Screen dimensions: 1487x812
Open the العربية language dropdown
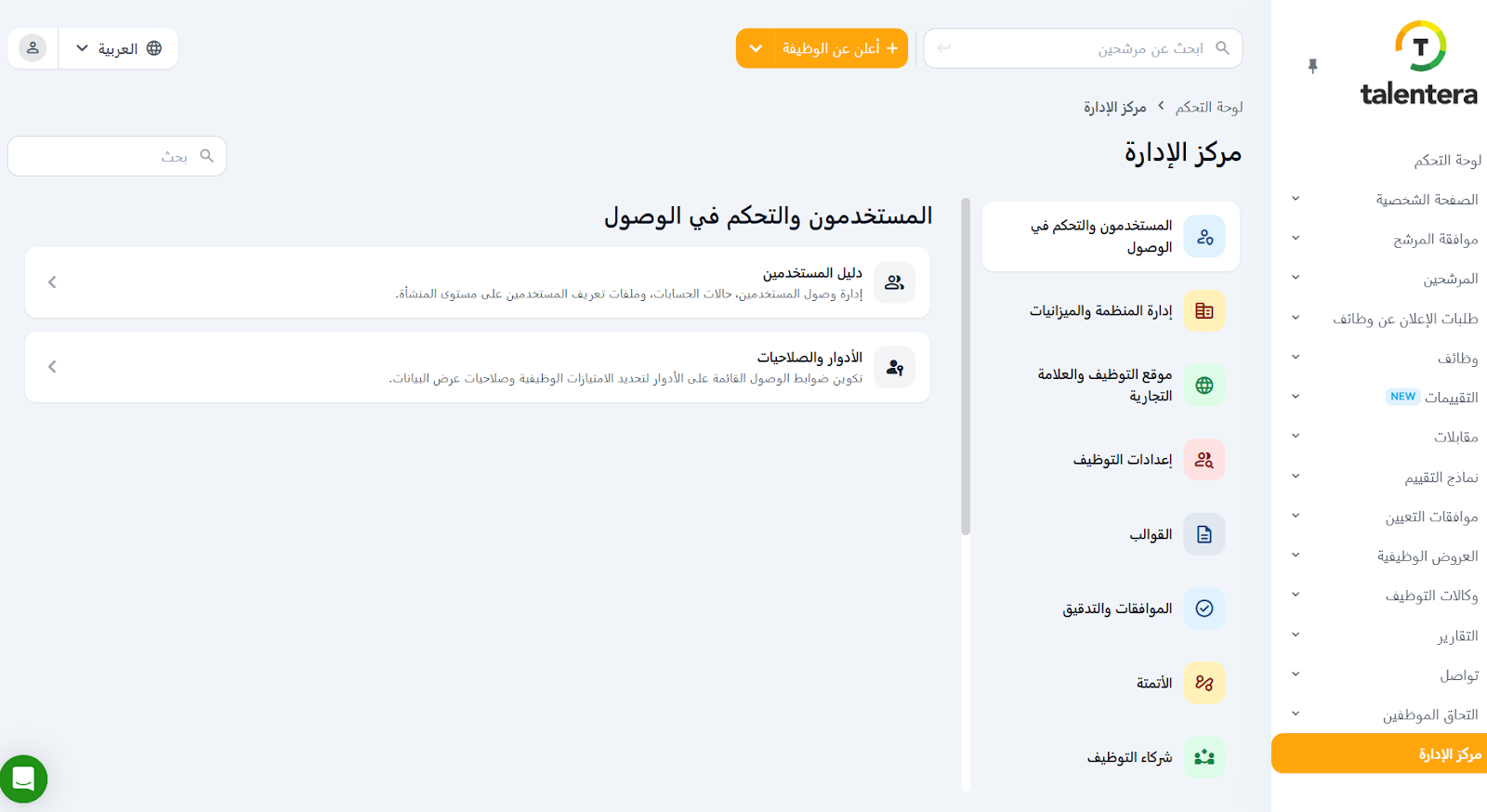[x=118, y=48]
